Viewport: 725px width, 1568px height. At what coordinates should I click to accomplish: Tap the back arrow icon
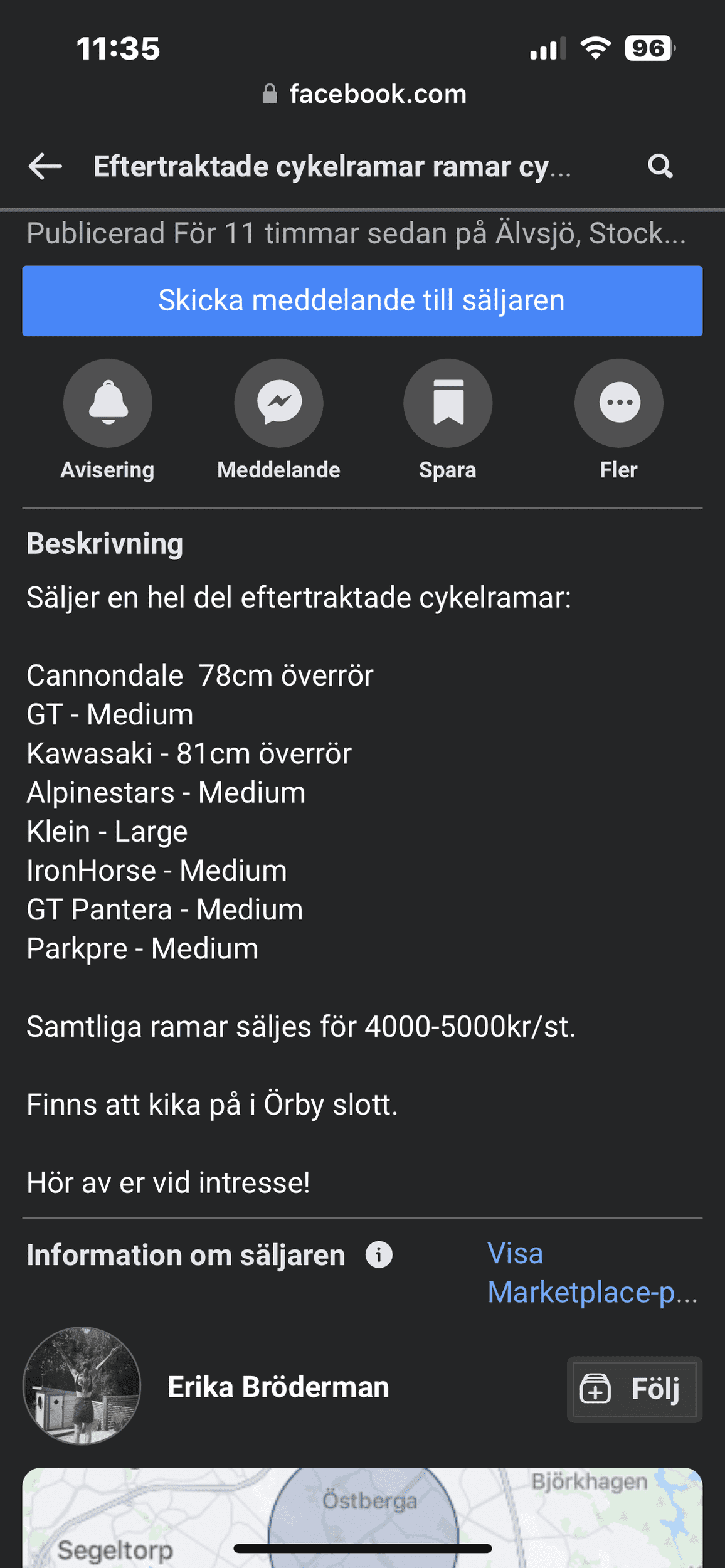tap(45, 166)
